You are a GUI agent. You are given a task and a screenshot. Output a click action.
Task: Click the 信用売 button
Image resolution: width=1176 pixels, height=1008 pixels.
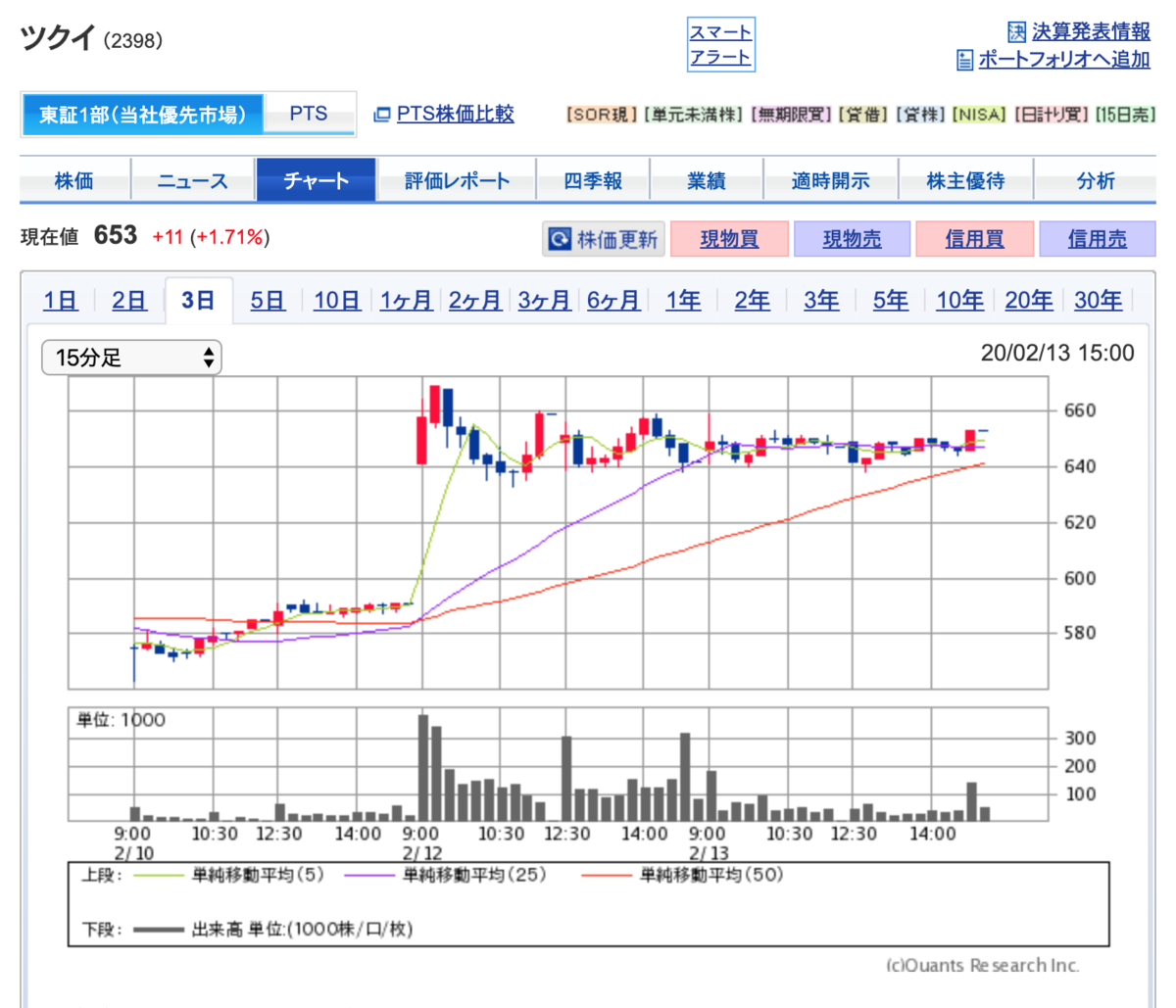[1097, 239]
